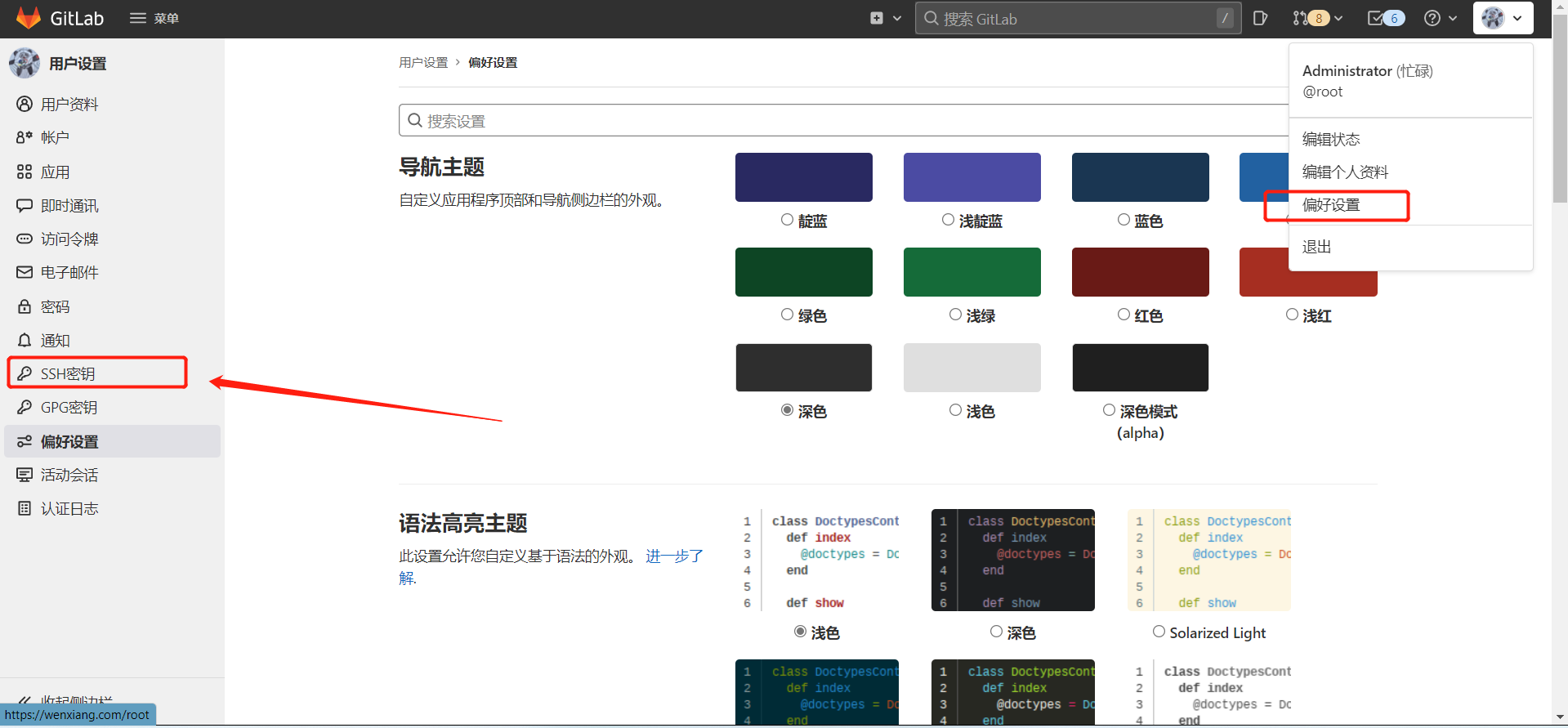Click the GitLab fox logo
The image size is (1568, 728).
pyautogui.click(x=29, y=18)
